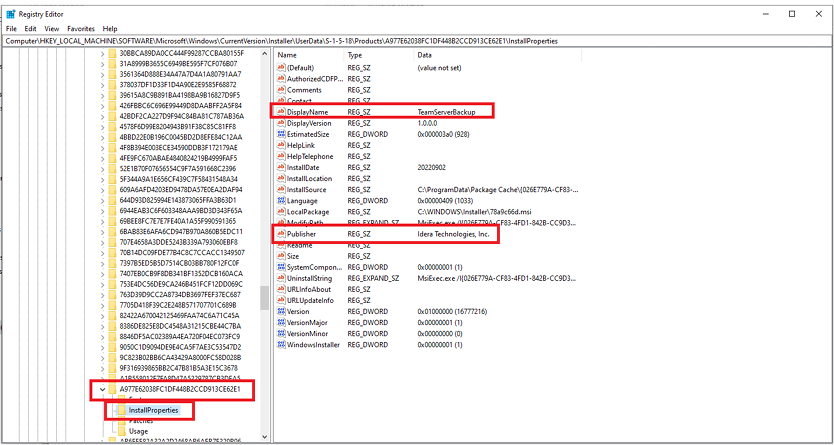
Task: Select key 9050C1D9094DE9E4CA5F7AE3C53547D2
Action: coord(180,347)
